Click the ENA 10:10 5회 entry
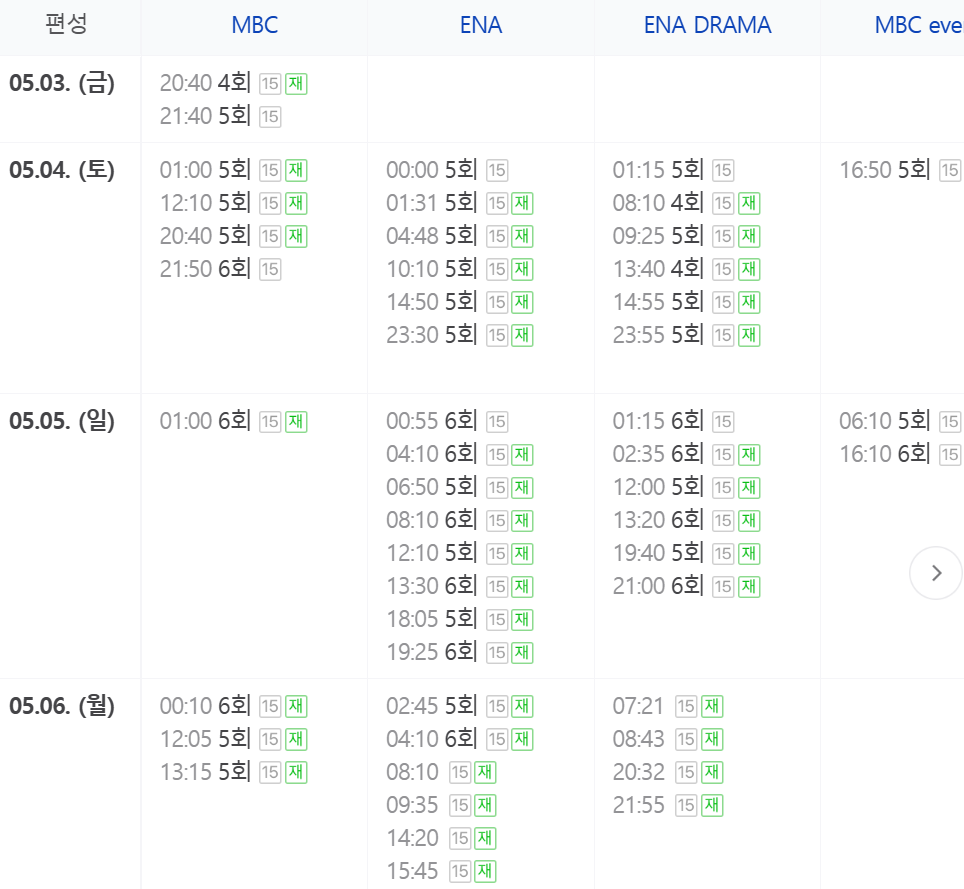 pyautogui.click(x=460, y=269)
